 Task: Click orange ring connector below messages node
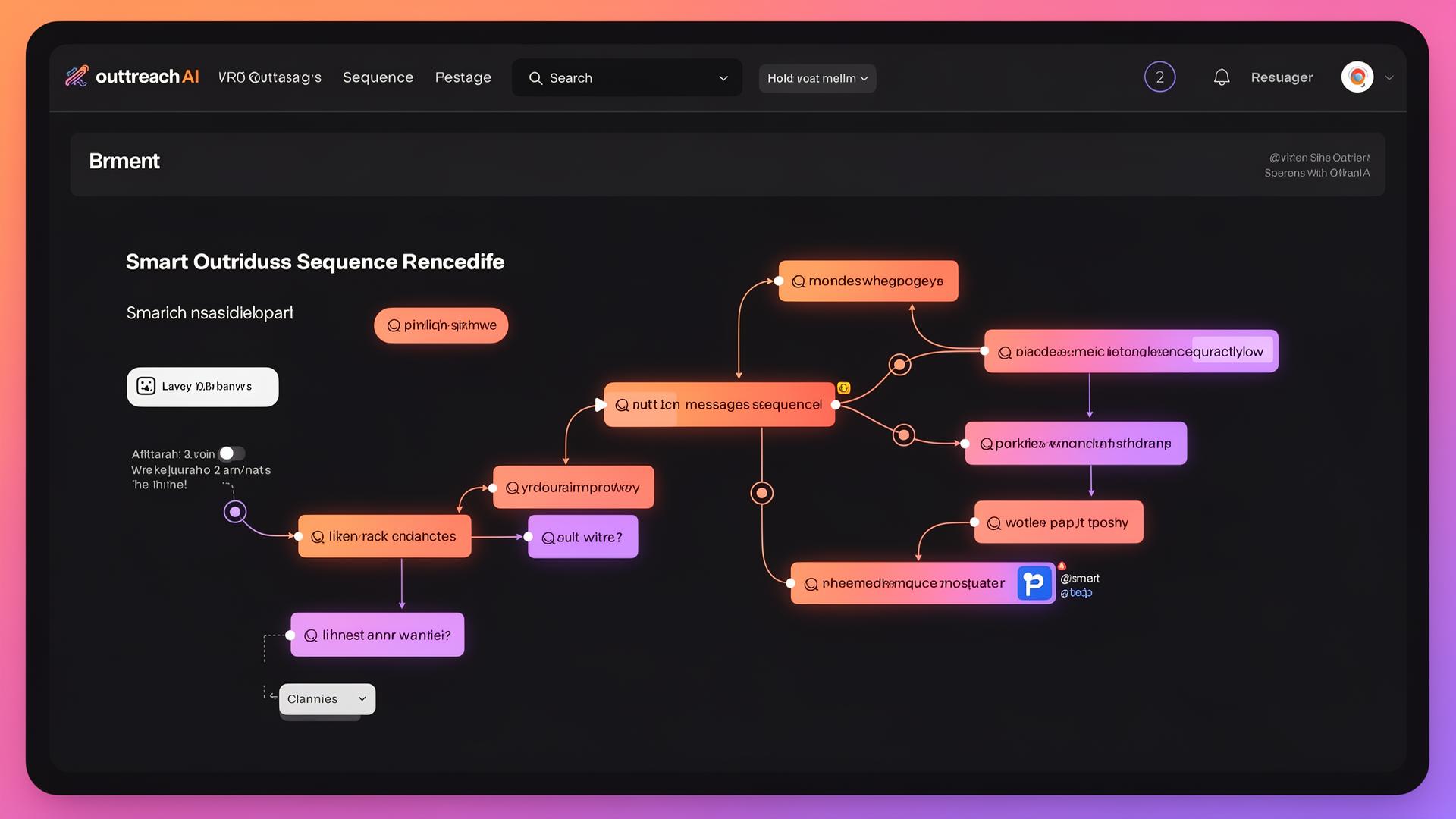pyautogui.click(x=762, y=494)
